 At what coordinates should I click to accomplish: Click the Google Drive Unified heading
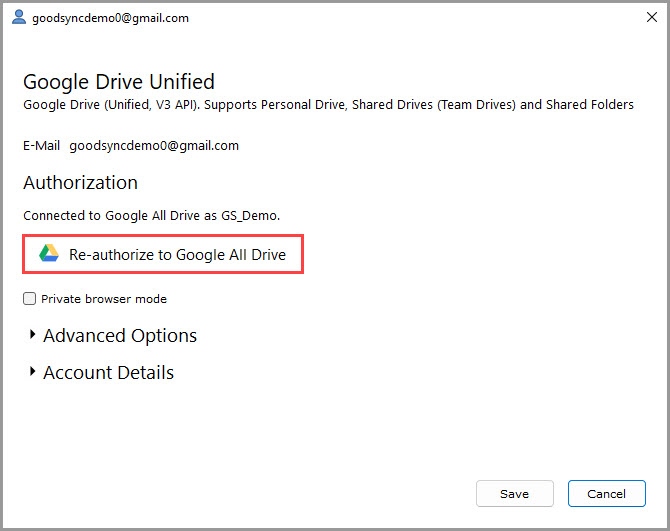pyautogui.click(x=119, y=82)
